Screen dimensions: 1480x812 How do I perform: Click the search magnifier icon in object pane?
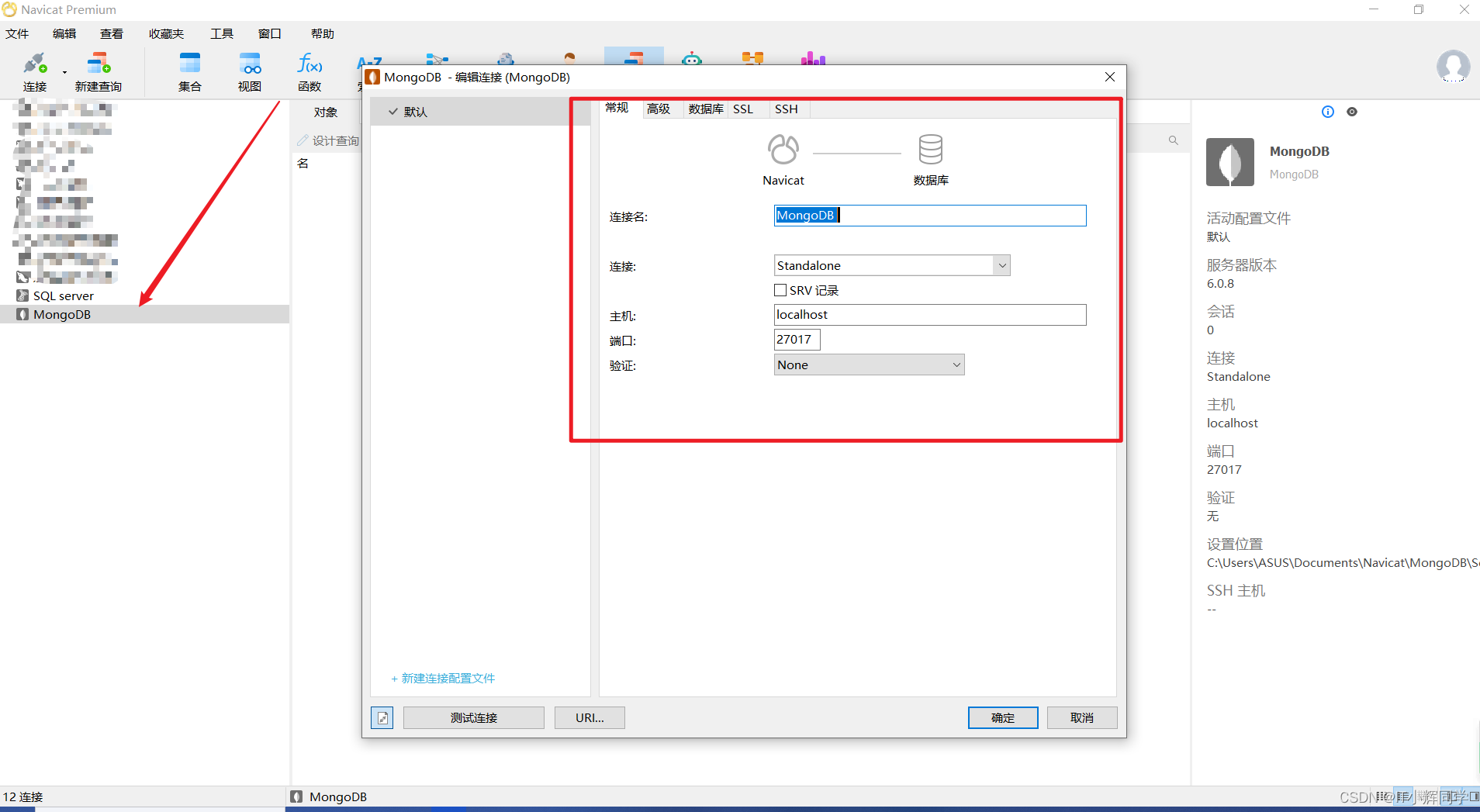pos(1174,140)
